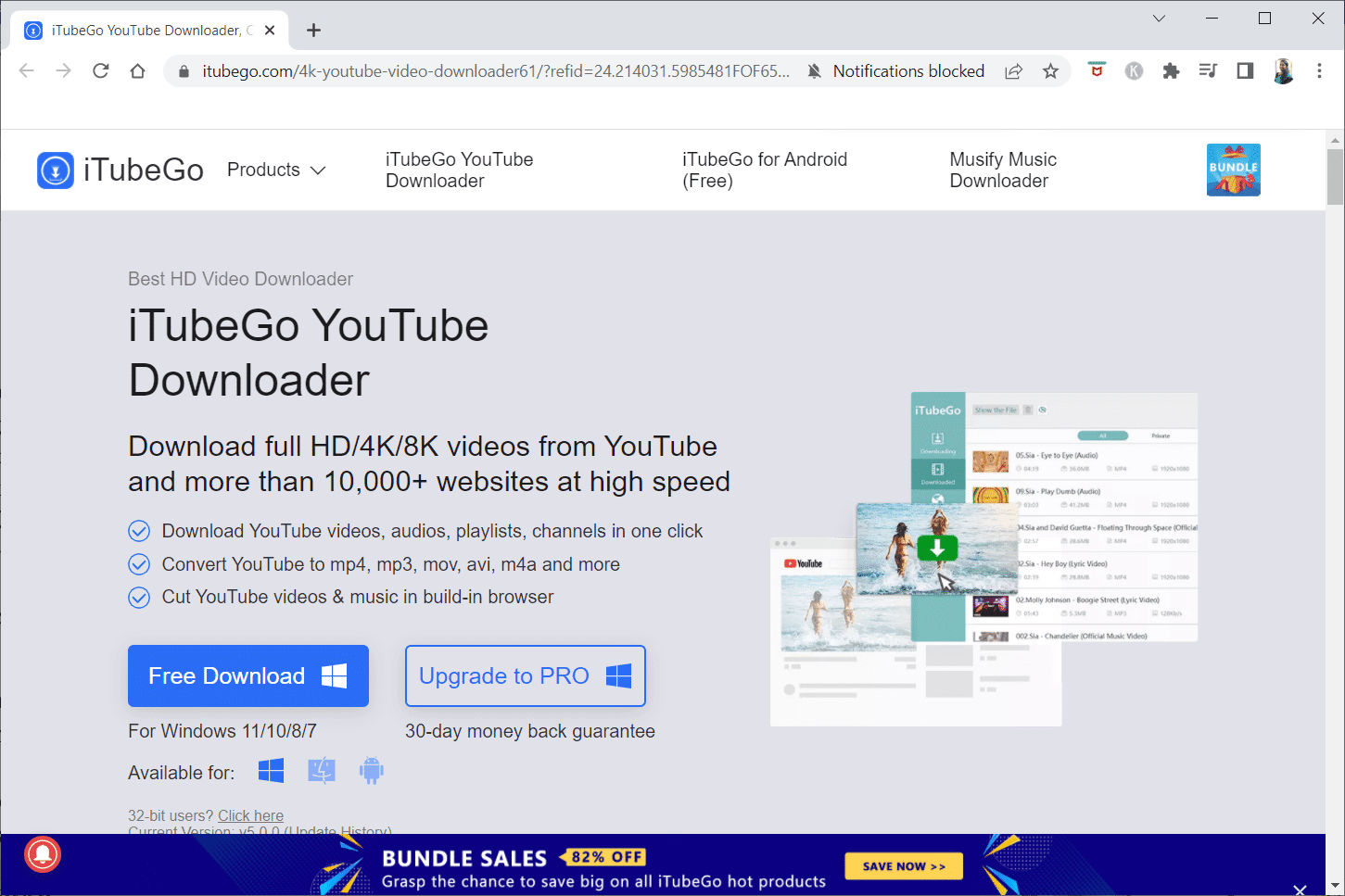Open Chrome profile avatar

[x=1283, y=71]
